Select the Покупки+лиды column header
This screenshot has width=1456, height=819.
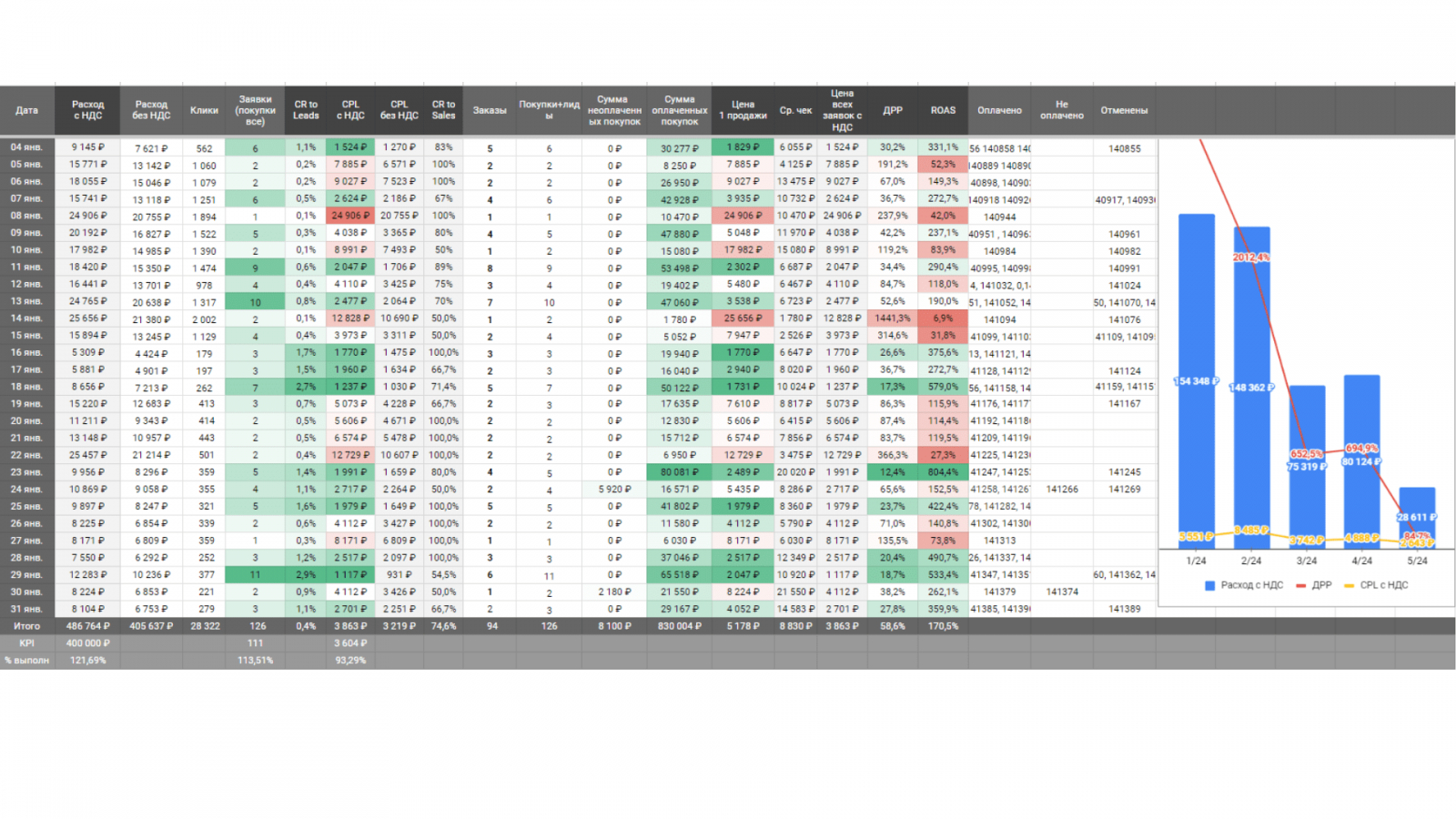549,111
